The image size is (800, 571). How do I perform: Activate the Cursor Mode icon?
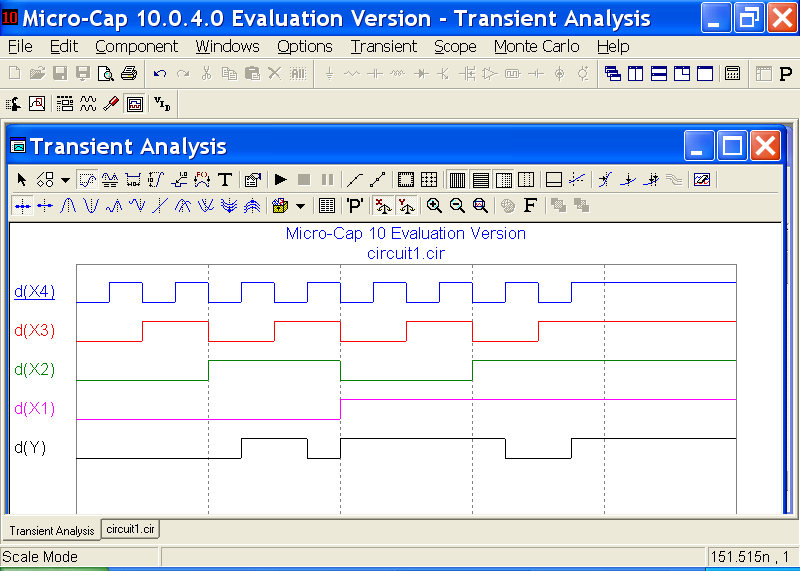pos(110,180)
